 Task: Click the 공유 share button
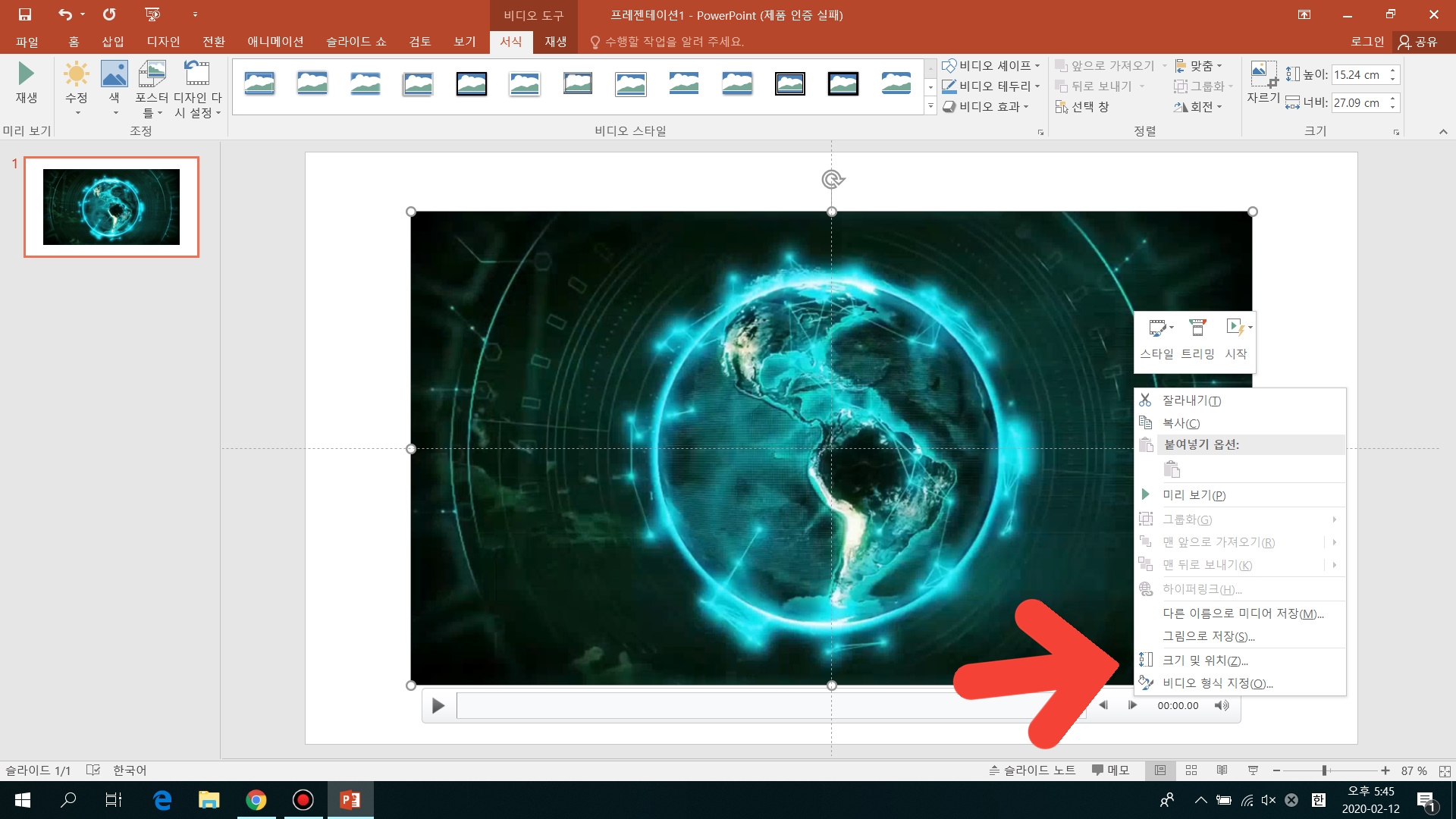coord(1417,42)
